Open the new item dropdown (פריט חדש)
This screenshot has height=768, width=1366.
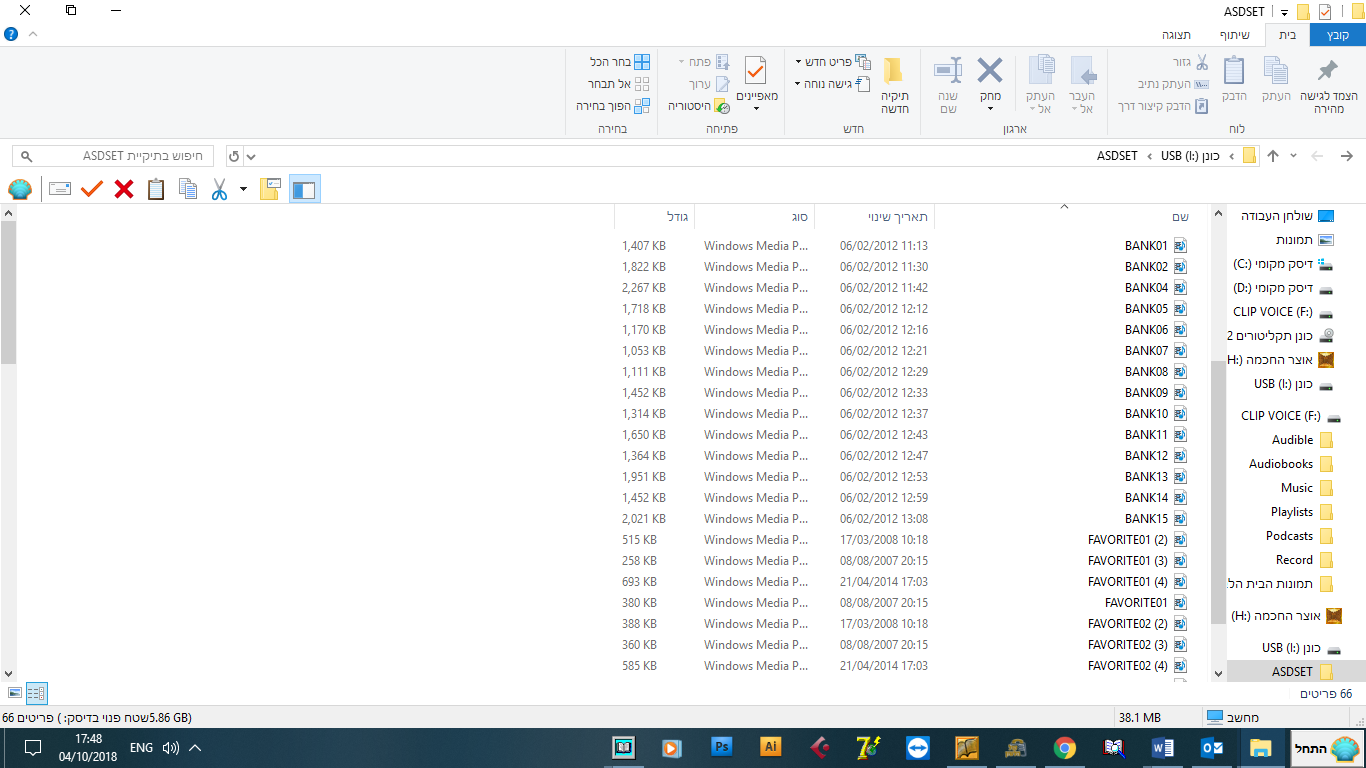click(x=833, y=62)
